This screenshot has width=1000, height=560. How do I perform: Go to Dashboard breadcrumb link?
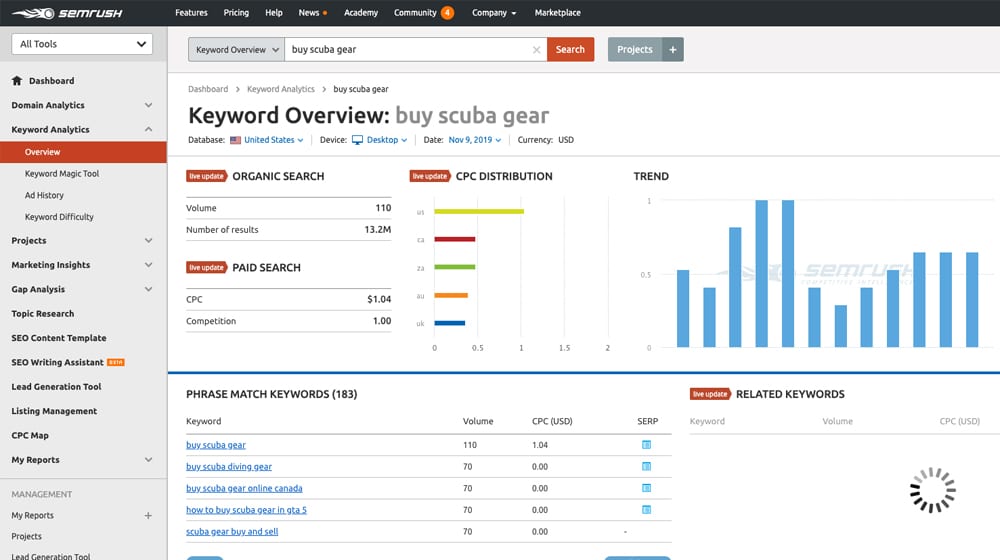tap(208, 89)
